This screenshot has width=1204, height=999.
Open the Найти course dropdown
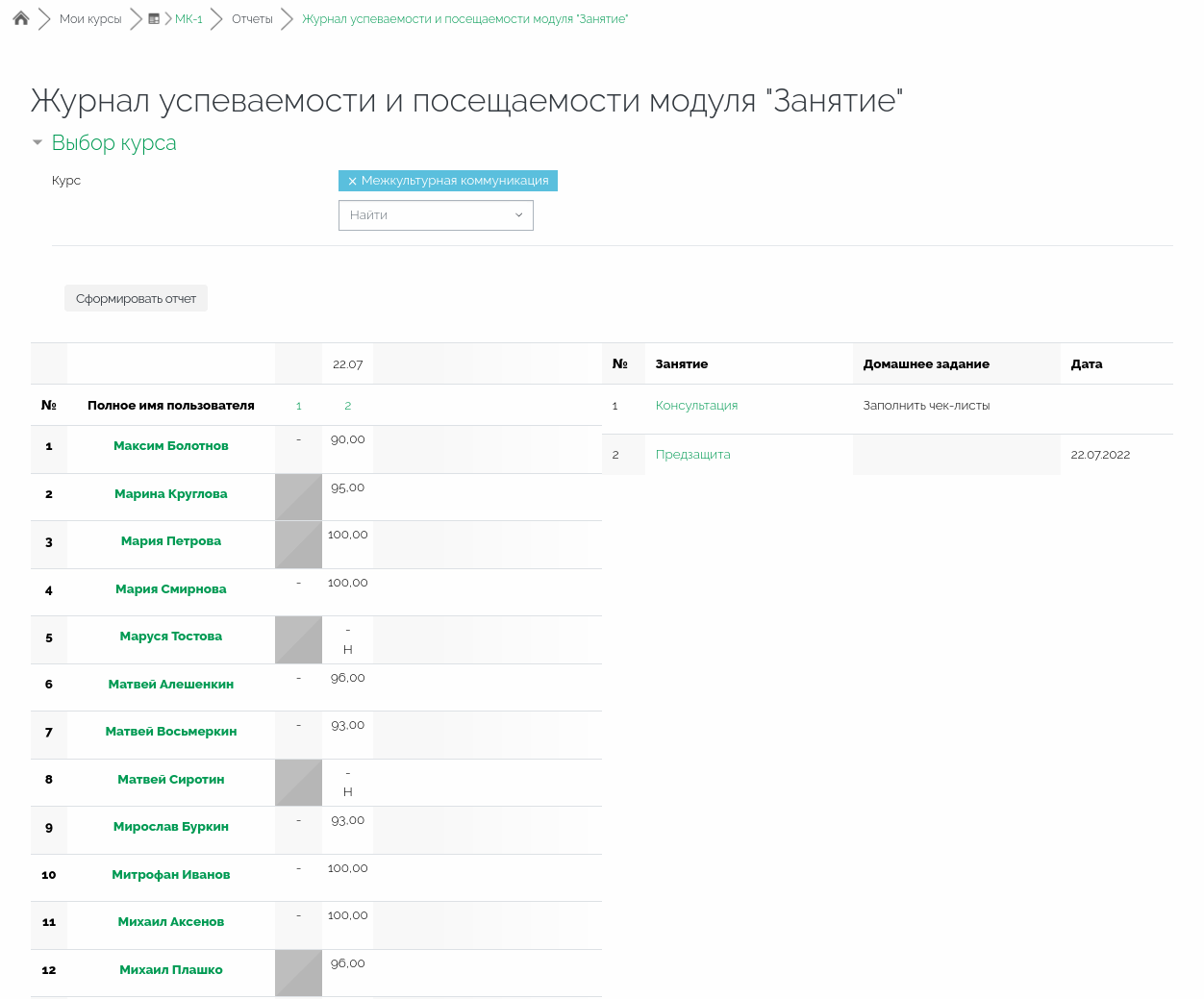tap(436, 215)
